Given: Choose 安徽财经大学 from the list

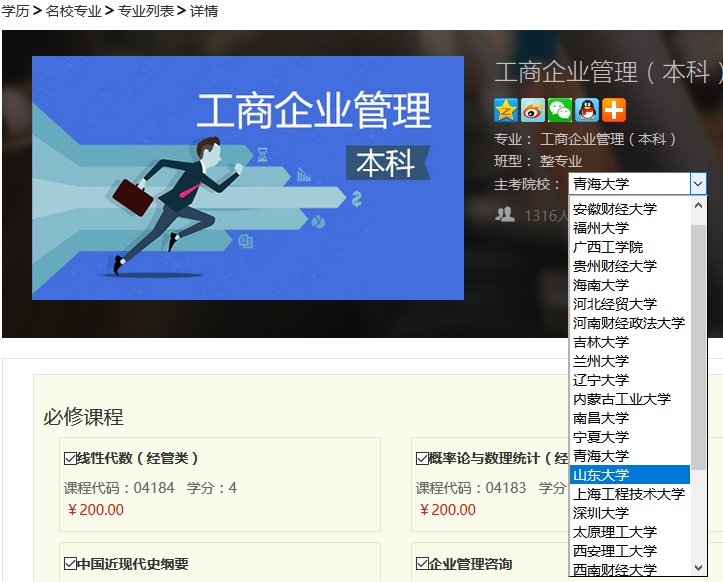Looking at the screenshot, I should click(x=630, y=209).
